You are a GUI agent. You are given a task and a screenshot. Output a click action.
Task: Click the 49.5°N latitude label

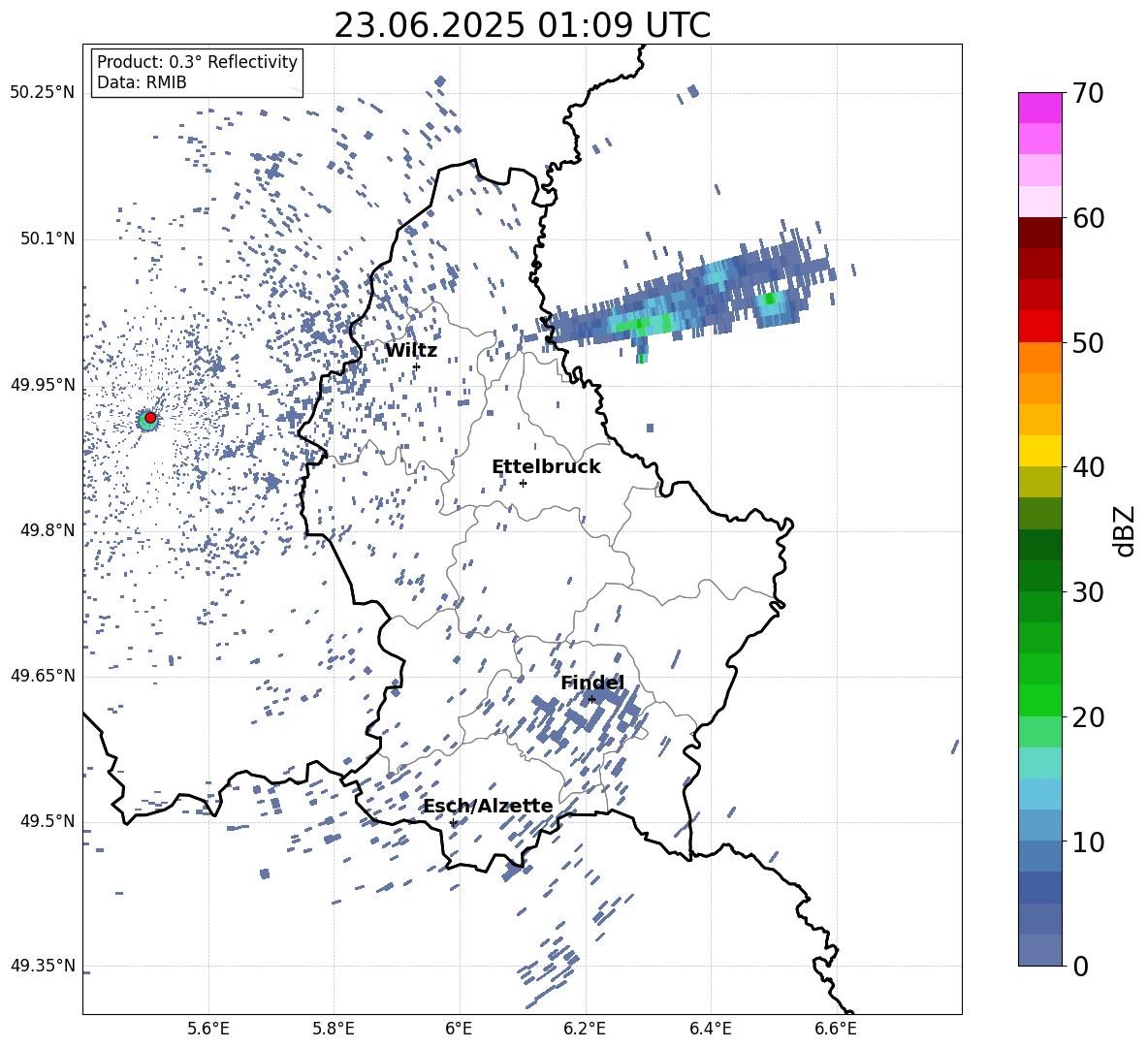(47, 821)
